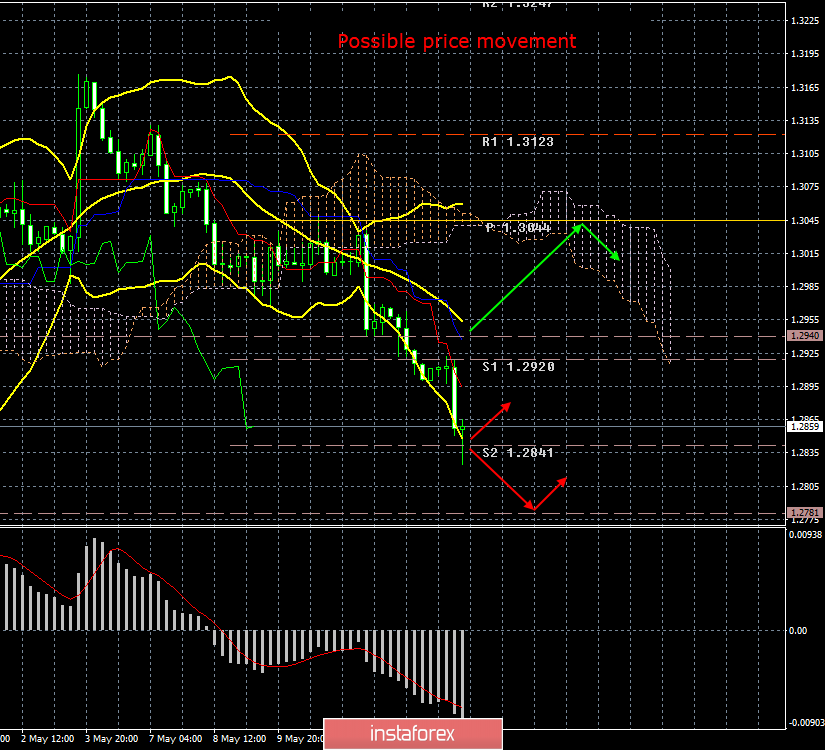Viewport: 825px width, 750px height.
Task: Click MACD zero level label 0.00
Action: 798,631
